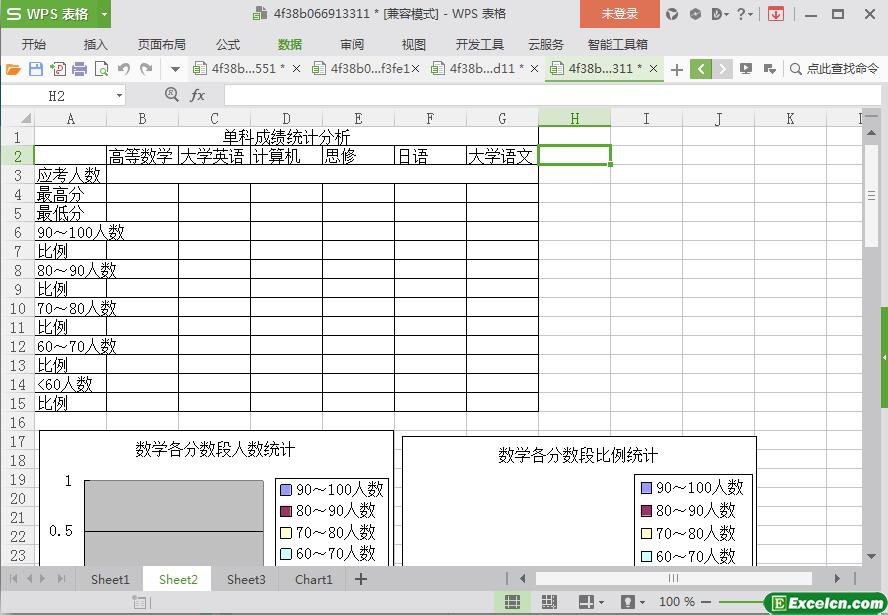888x615 pixels.
Task: Open the 页面布局 ribbon tab
Action: (x=161, y=44)
